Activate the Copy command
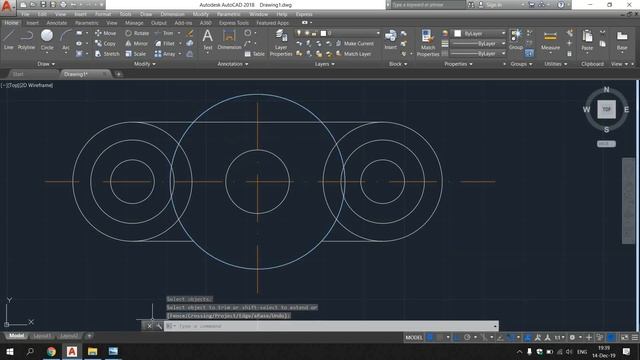Viewport: 640px width, 360px height. point(105,43)
